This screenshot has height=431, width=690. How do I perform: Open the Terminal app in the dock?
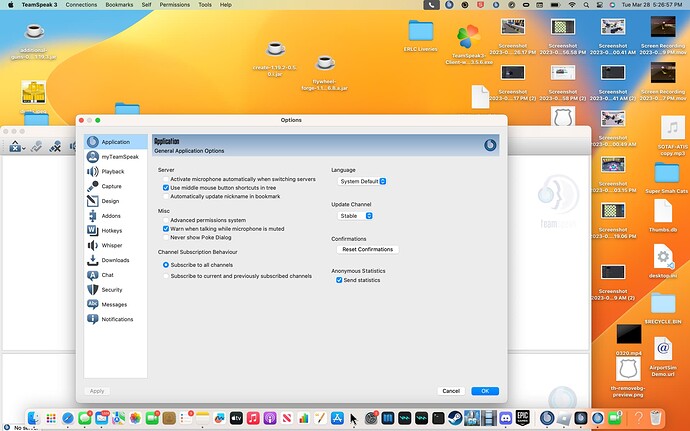(x=438, y=418)
